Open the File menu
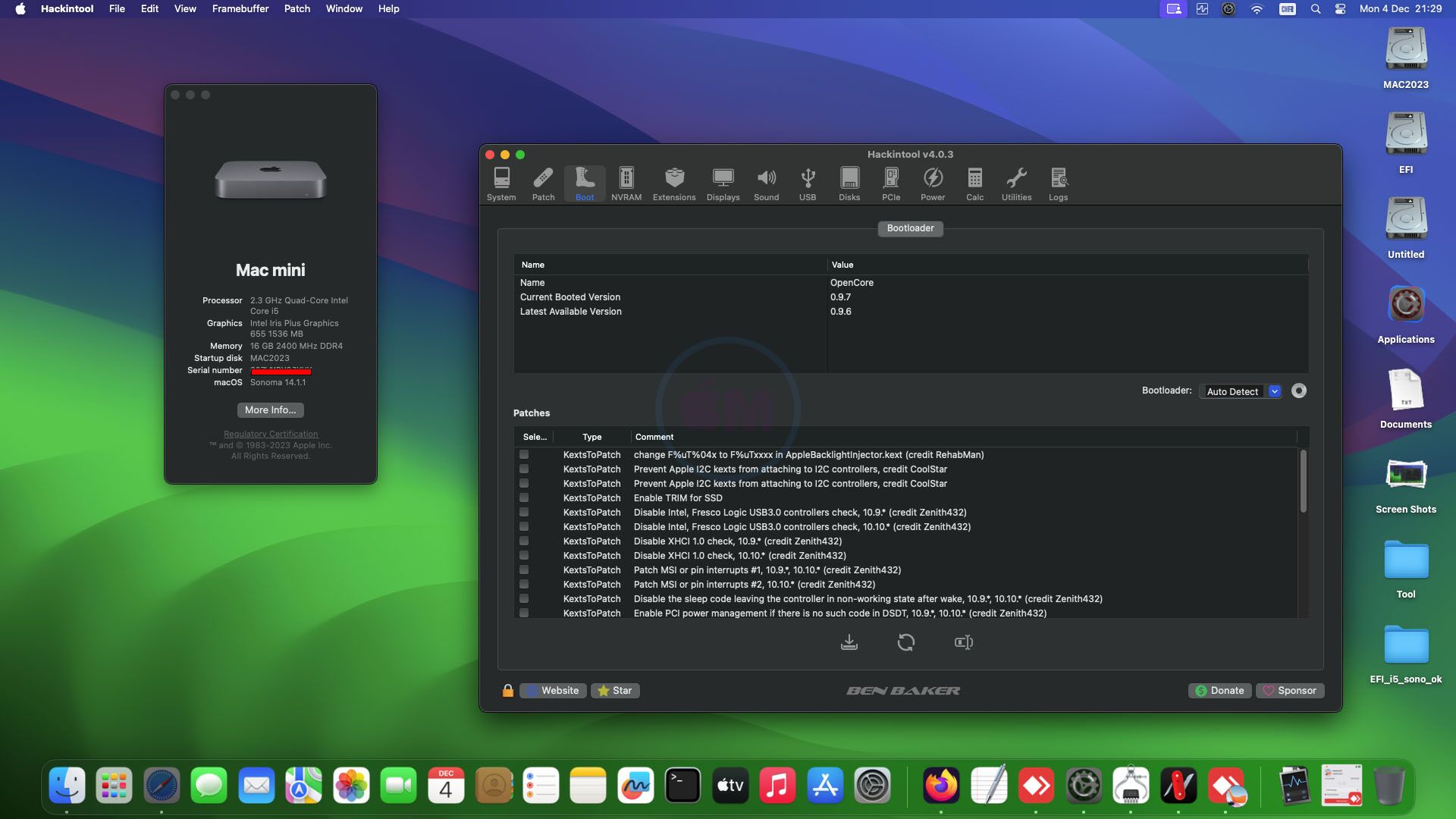1456x819 pixels. (x=117, y=9)
